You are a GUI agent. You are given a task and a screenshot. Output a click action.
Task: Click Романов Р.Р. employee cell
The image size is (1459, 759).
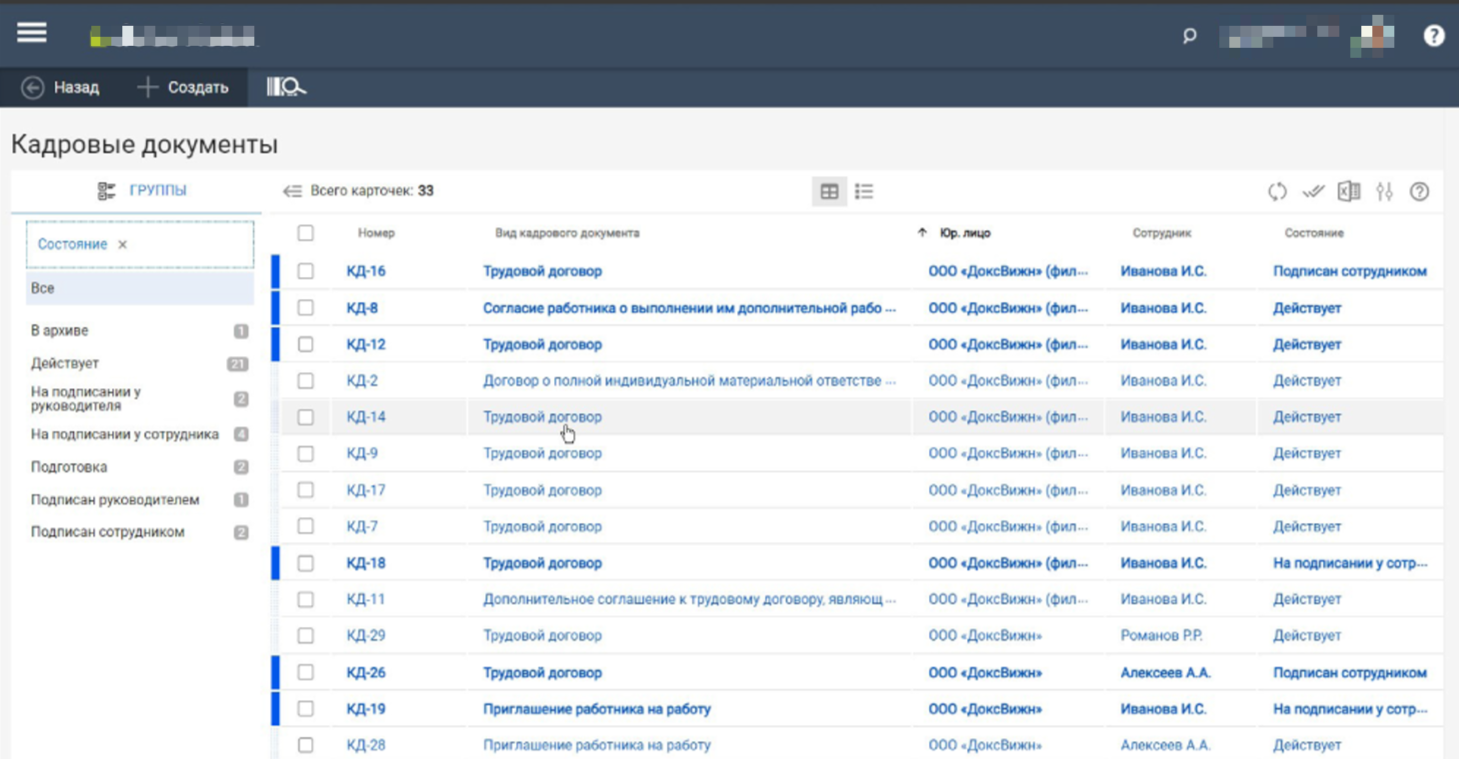(1162, 636)
